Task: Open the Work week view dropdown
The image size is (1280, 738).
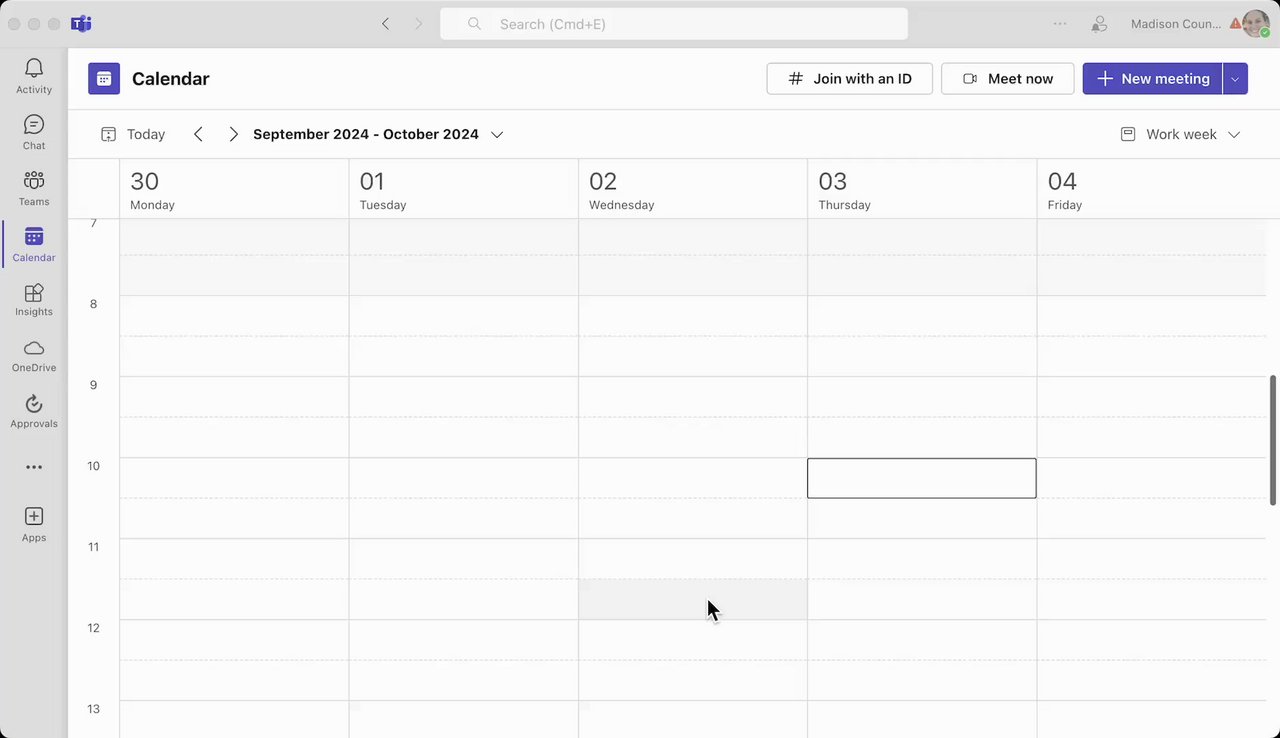Action: pos(1181,134)
